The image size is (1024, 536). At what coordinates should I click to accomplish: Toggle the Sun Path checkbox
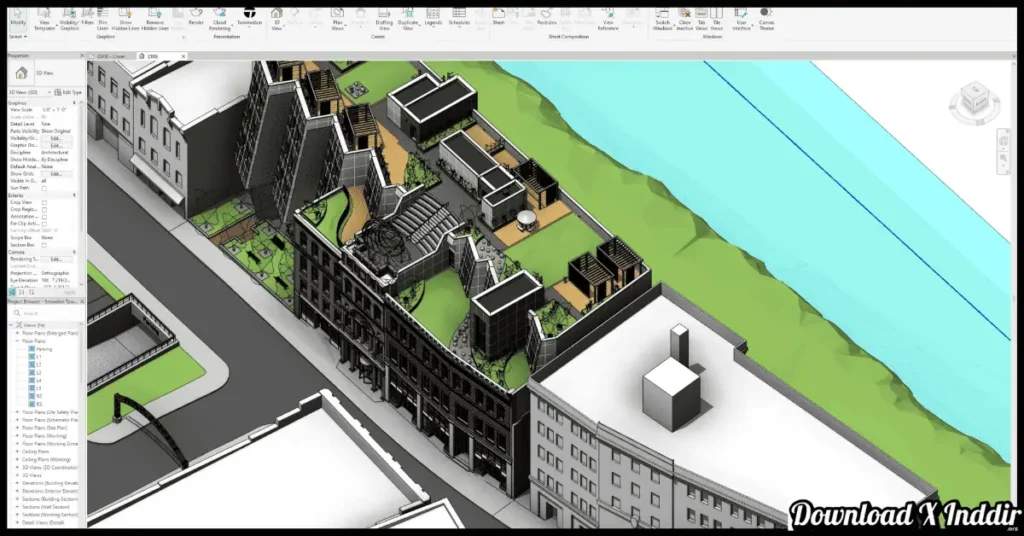(x=44, y=188)
